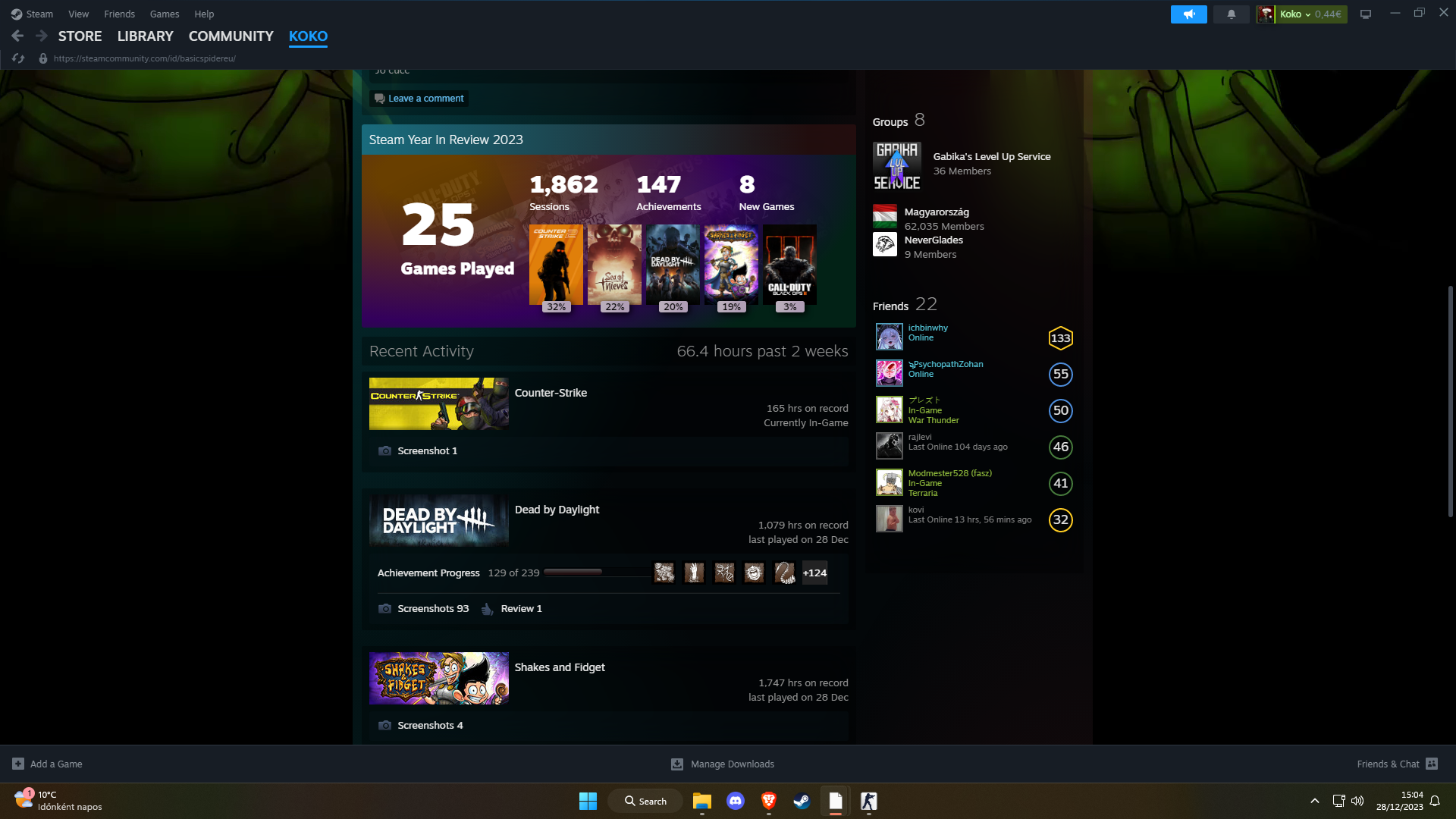Open the Games menu
Viewport: 1456px width, 819px height.
[164, 14]
